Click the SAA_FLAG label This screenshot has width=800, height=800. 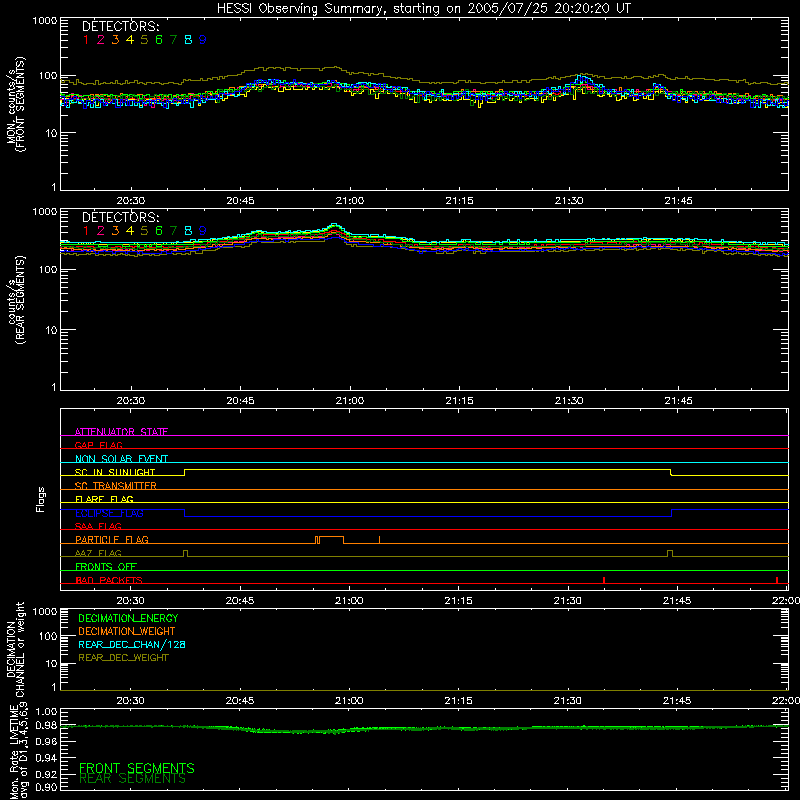coord(98,527)
